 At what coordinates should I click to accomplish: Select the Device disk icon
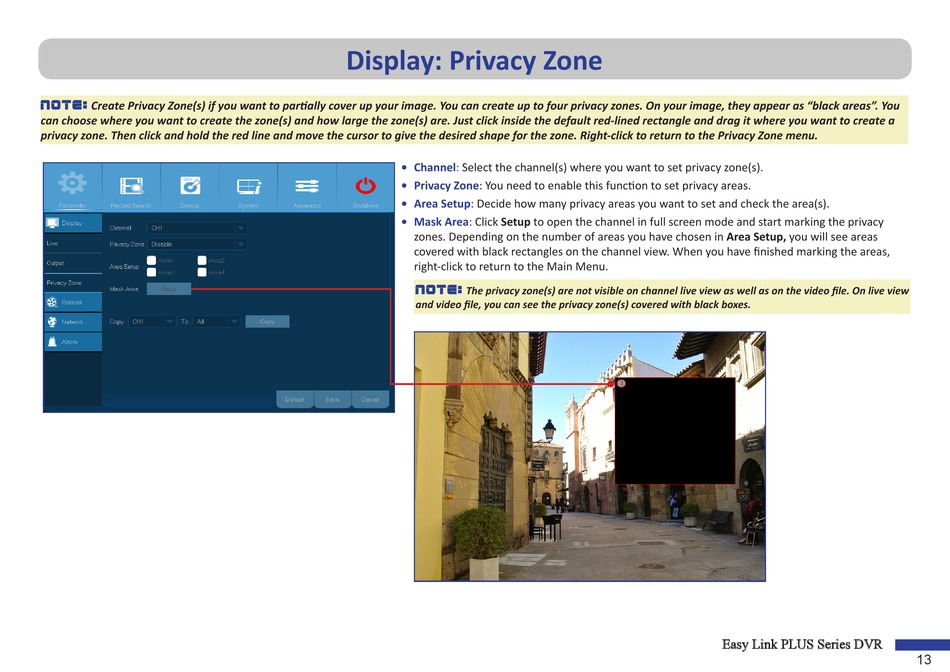[190, 185]
